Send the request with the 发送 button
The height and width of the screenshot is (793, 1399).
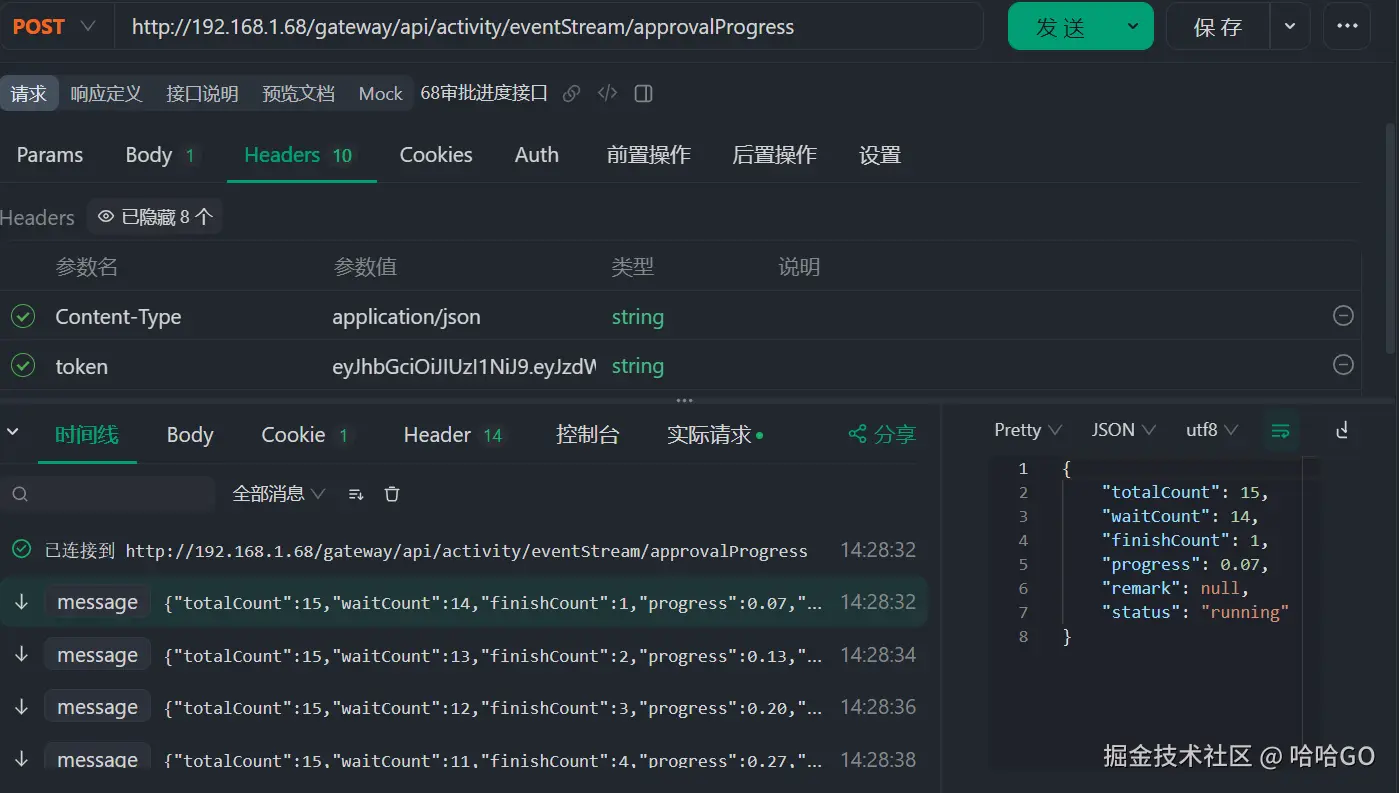(x=1060, y=27)
